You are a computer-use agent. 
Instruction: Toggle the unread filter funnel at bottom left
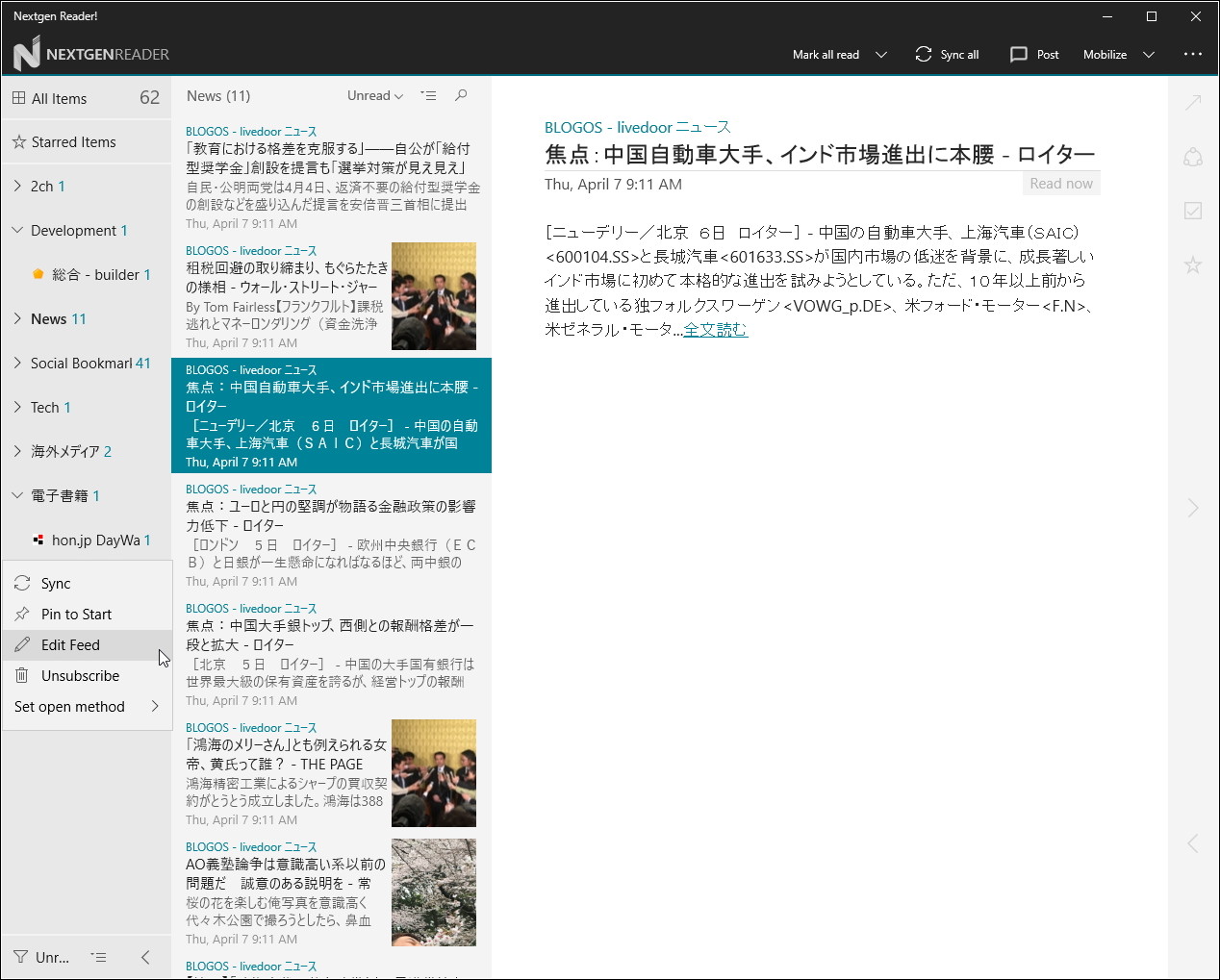(x=21, y=957)
